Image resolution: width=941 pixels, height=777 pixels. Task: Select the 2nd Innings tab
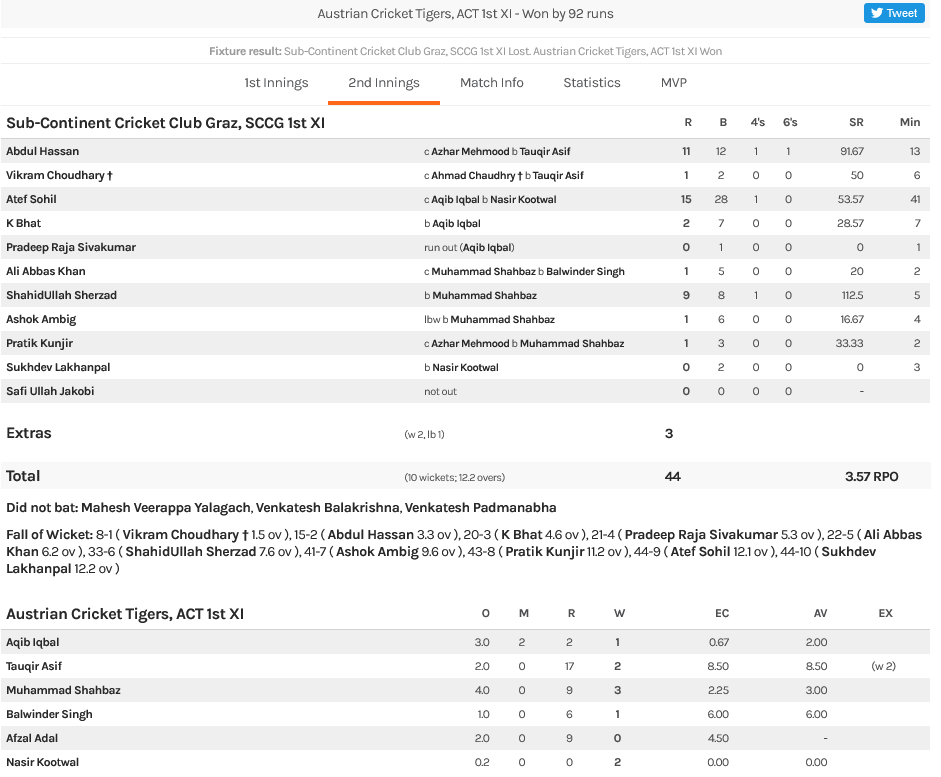coord(383,83)
